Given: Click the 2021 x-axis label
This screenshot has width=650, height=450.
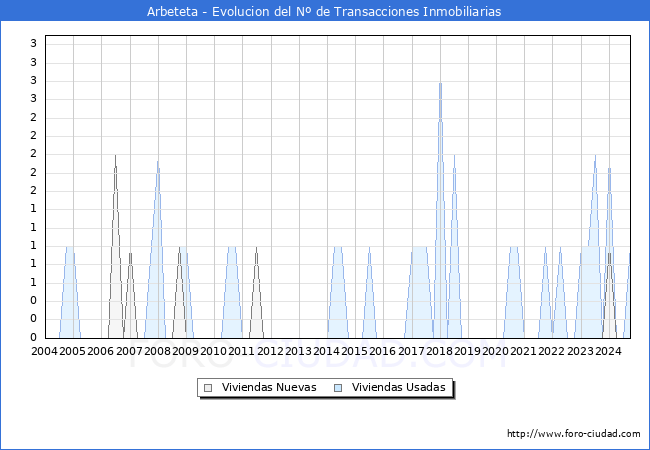Looking at the screenshot, I should (x=523, y=351).
